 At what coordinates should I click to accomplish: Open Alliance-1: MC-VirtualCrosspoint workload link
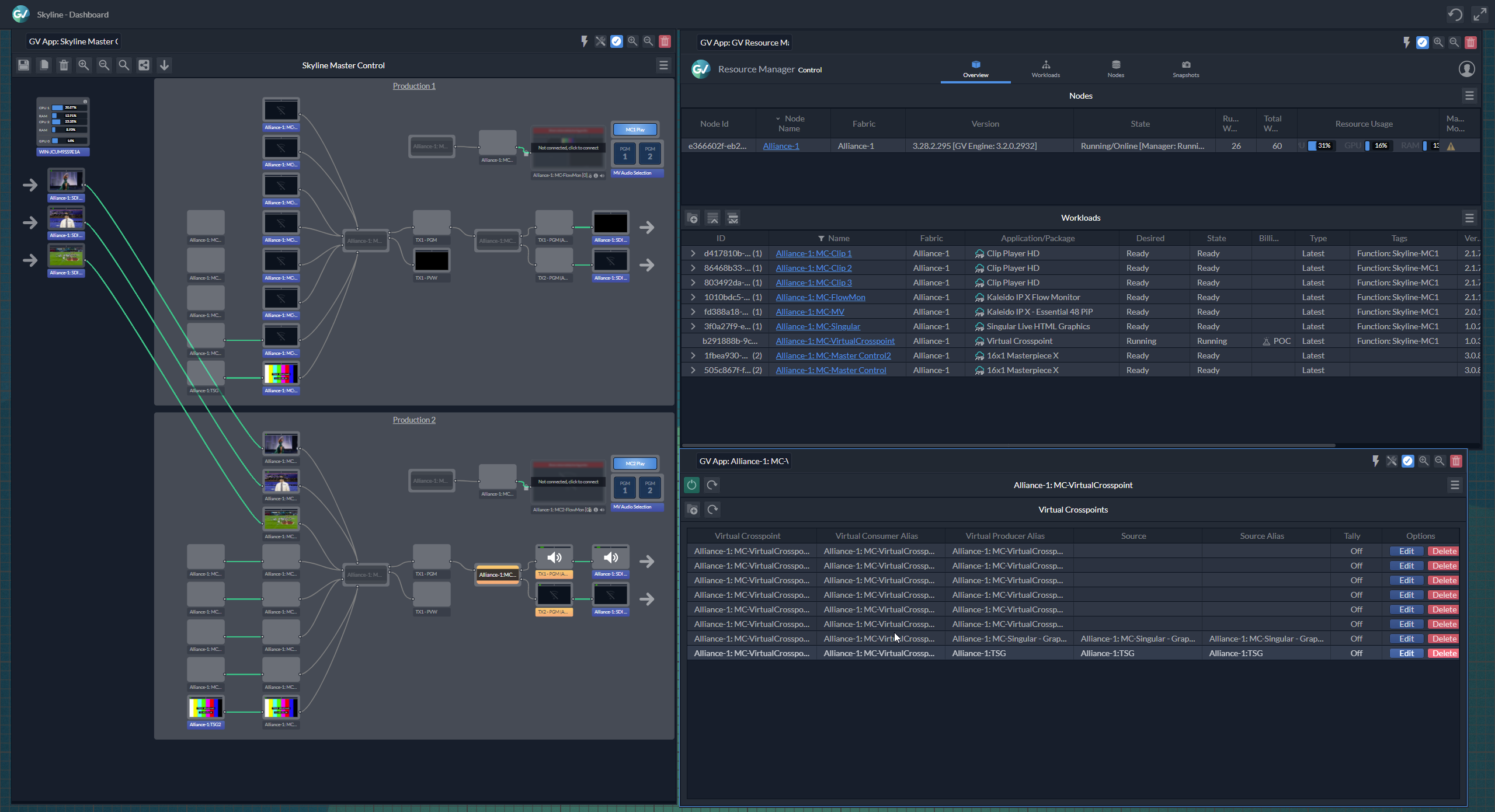point(835,341)
